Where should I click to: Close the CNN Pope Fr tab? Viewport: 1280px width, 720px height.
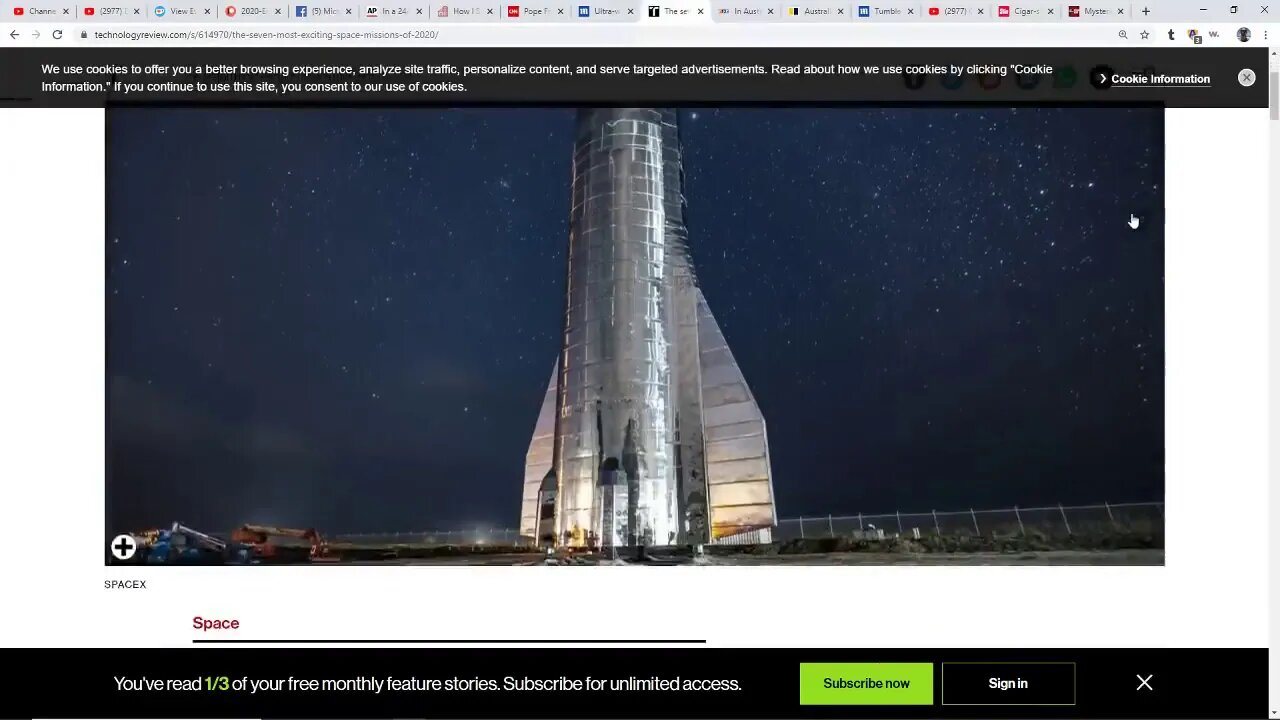559,11
